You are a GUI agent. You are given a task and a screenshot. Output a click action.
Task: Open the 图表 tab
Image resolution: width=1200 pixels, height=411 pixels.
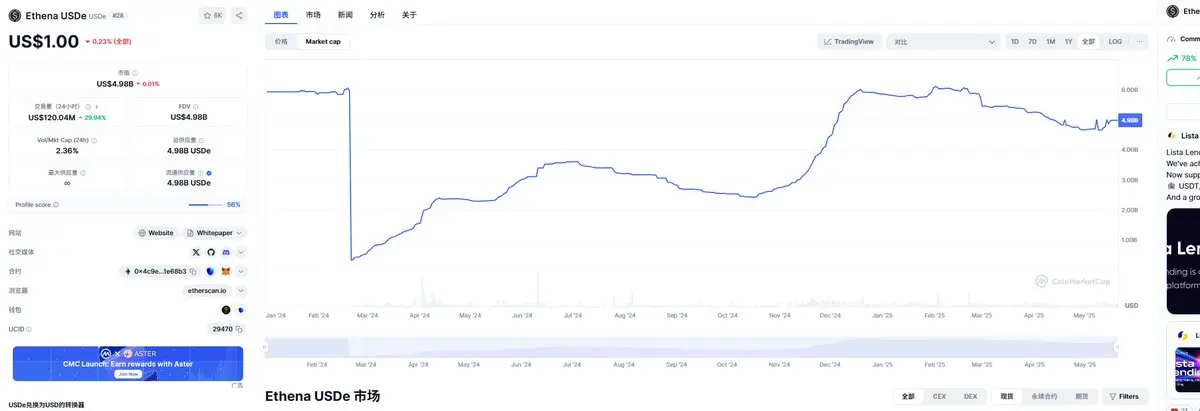click(282, 15)
